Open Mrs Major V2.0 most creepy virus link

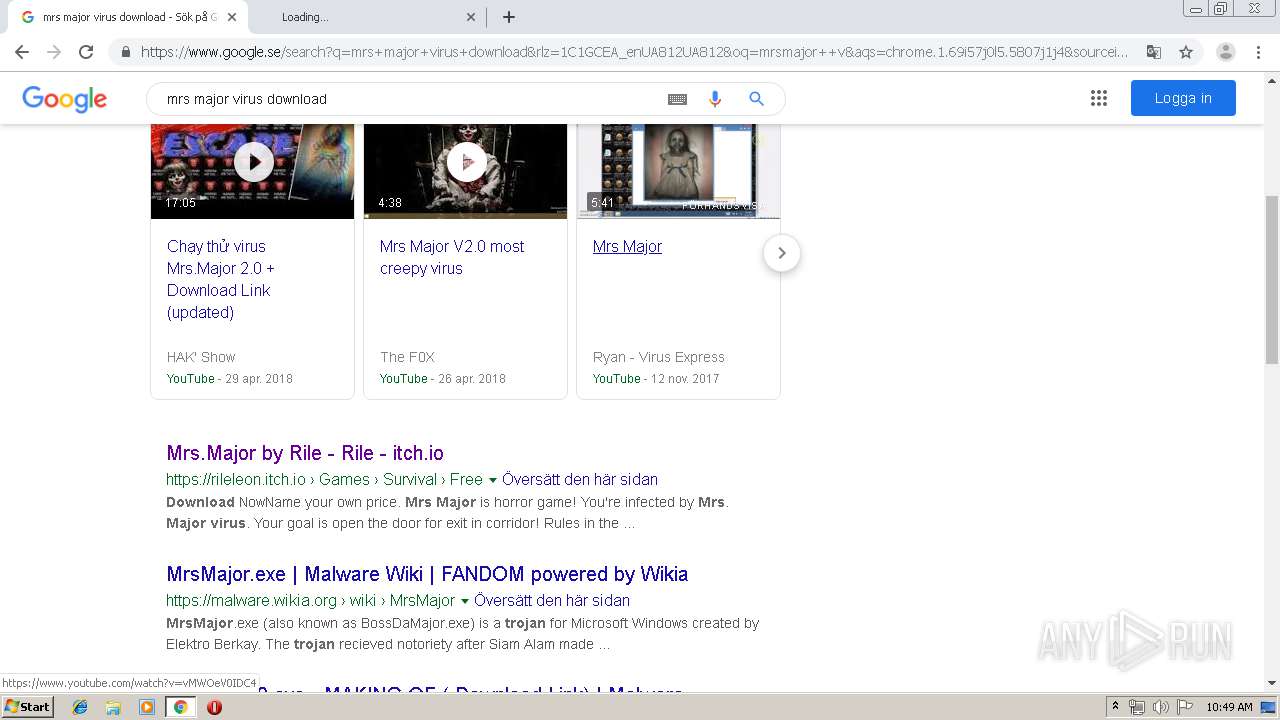(x=452, y=257)
